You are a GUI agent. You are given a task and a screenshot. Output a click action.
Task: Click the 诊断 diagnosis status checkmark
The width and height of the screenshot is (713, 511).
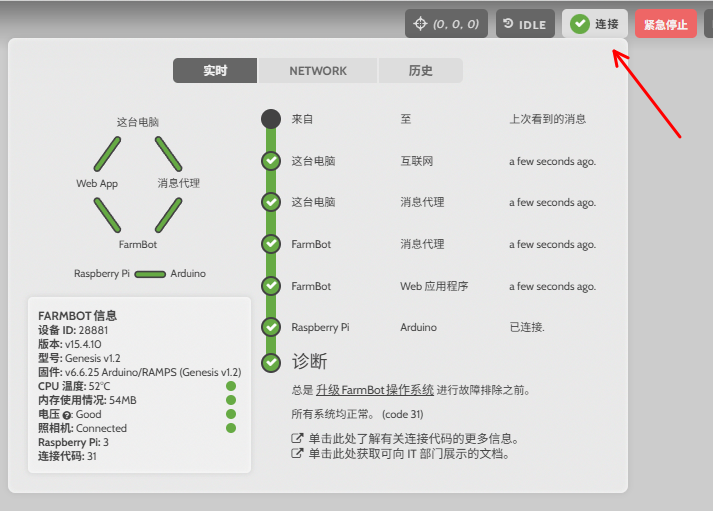(x=271, y=362)
